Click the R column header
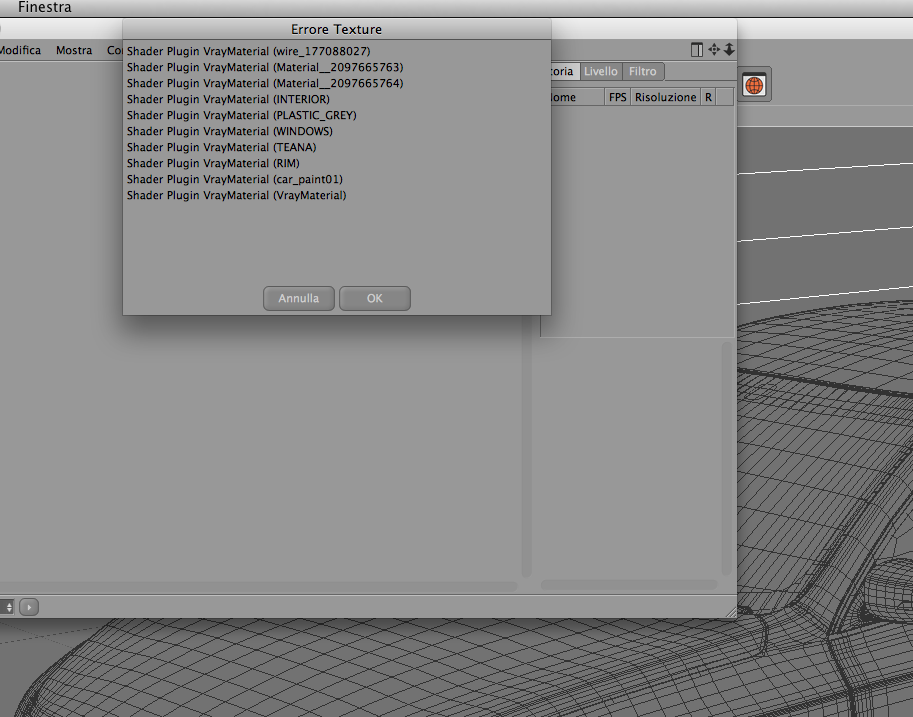 click(708, 97)
